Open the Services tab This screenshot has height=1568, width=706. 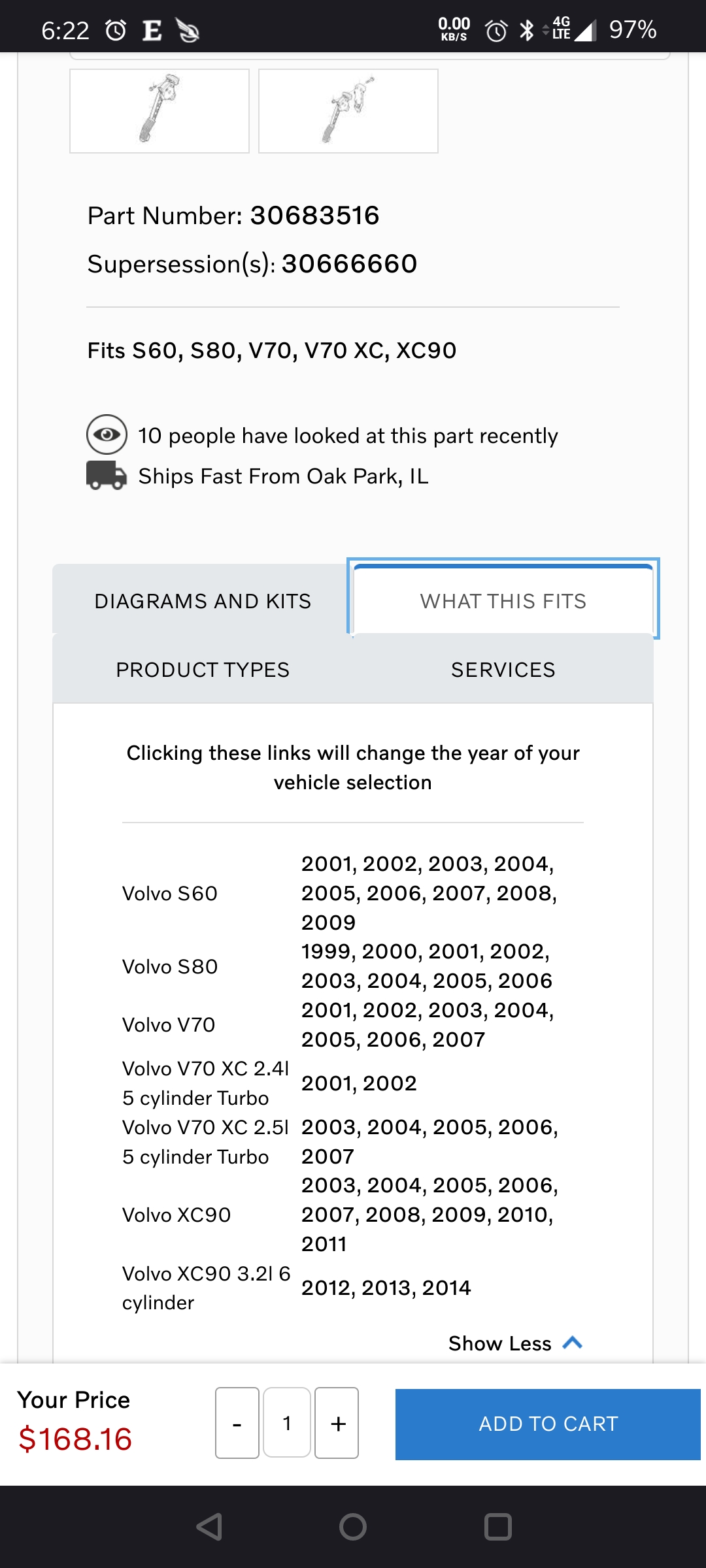coord(503,670)
